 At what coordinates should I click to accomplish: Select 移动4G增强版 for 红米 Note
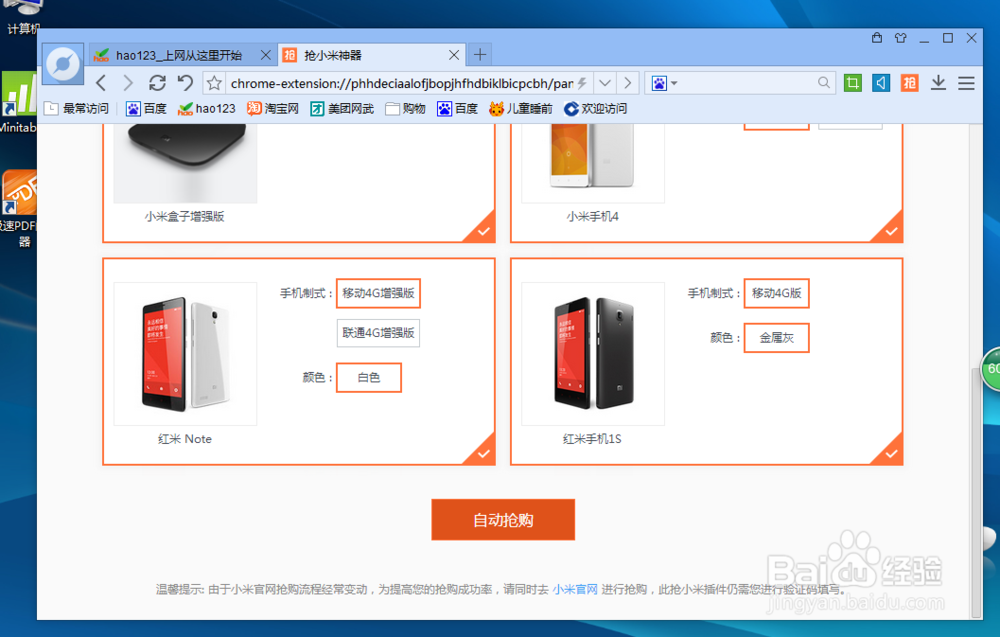378,293
